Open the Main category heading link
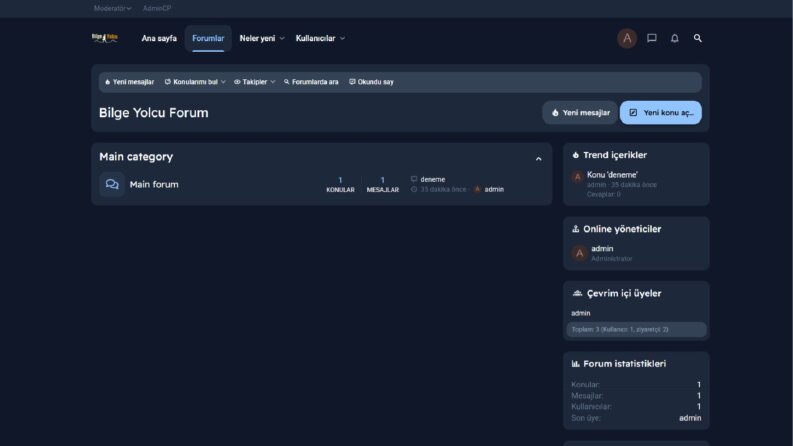The width and height of the screenshot is (793, 446). pos(136,157)
